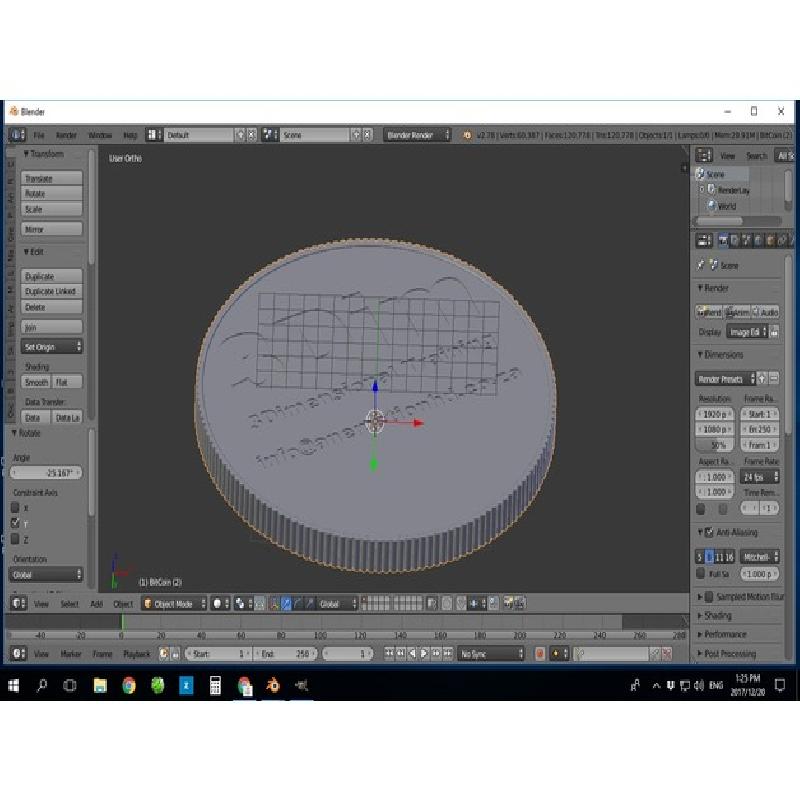Enable the Full Sample checkbox
The width and height of the screenshot is (800, 800).
pos(701,573)
